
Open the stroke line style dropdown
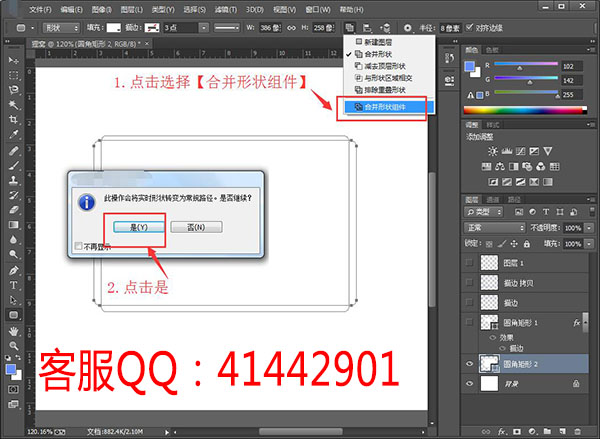click(x=227, y=28)
